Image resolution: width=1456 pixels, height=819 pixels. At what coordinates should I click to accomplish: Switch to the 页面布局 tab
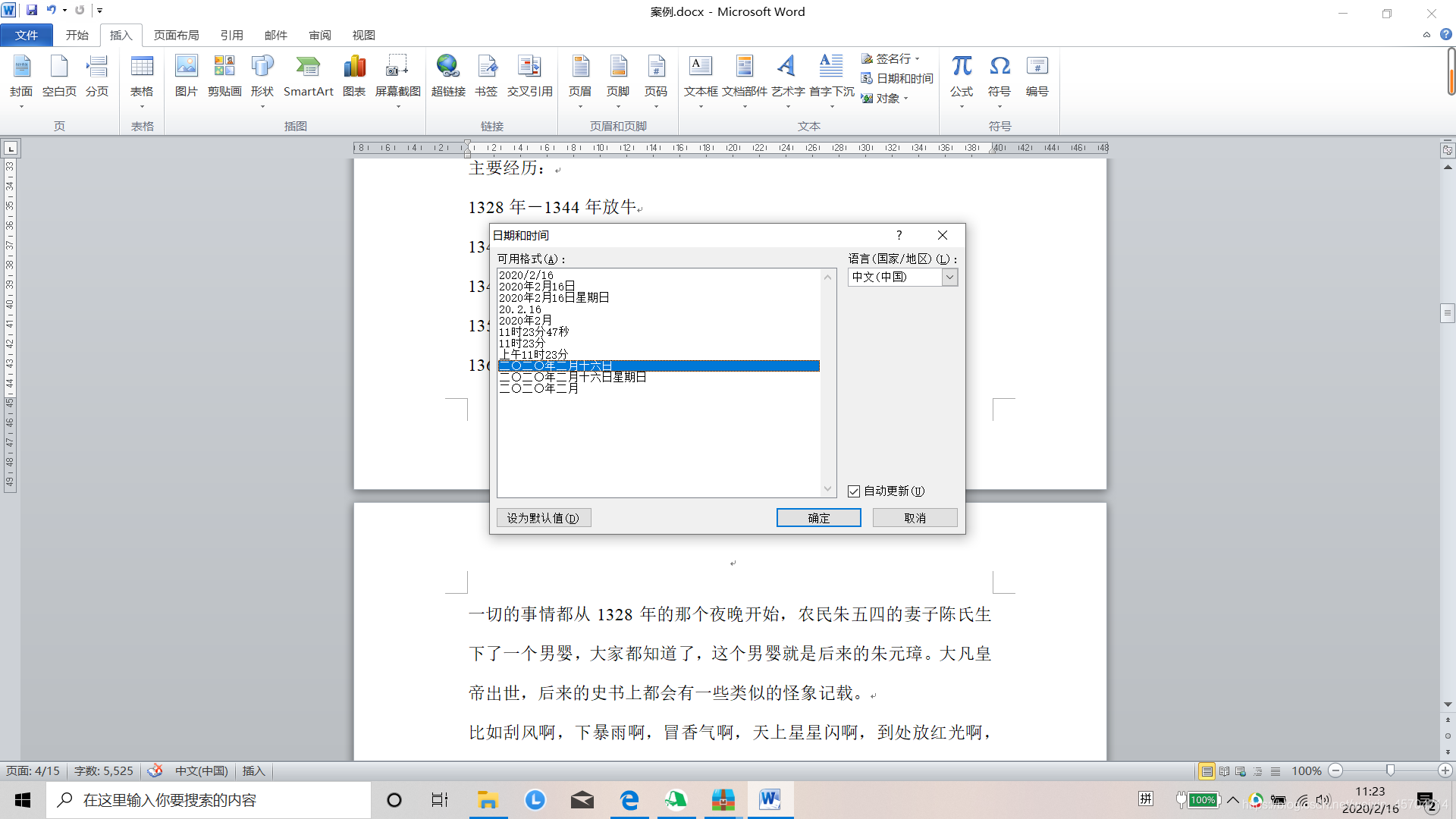click(x=176, y=35)
